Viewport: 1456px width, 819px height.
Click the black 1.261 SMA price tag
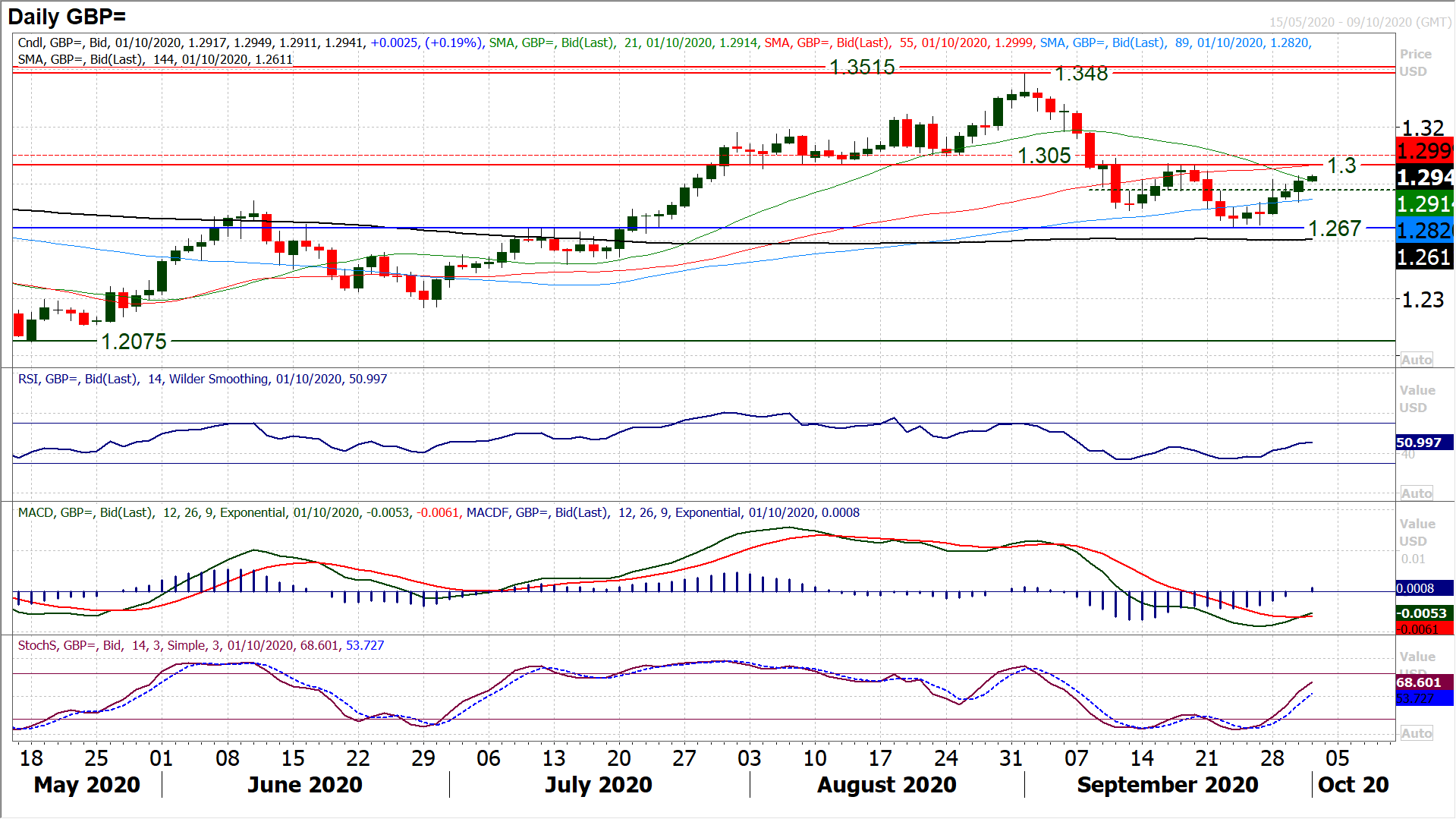(1425, 257)
